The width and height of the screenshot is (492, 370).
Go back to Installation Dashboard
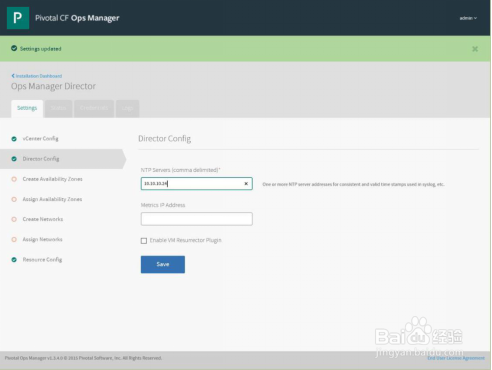37,76
